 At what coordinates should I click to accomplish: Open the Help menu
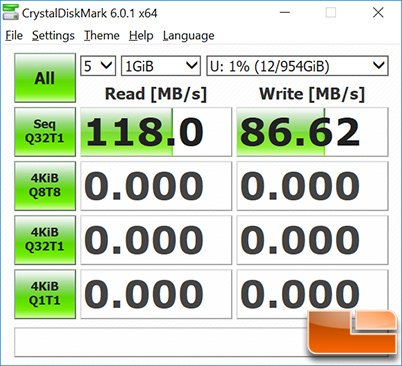coord(141,36)
